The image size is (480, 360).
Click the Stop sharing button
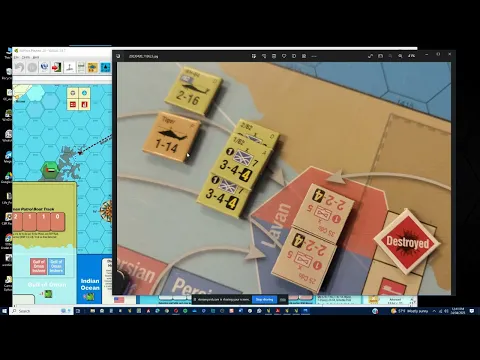(x=264, y=299)
